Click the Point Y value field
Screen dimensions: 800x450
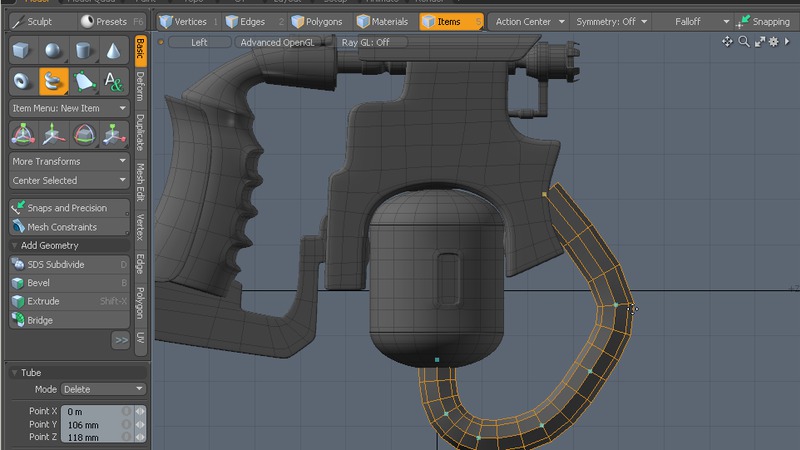[x=90, y=424]
